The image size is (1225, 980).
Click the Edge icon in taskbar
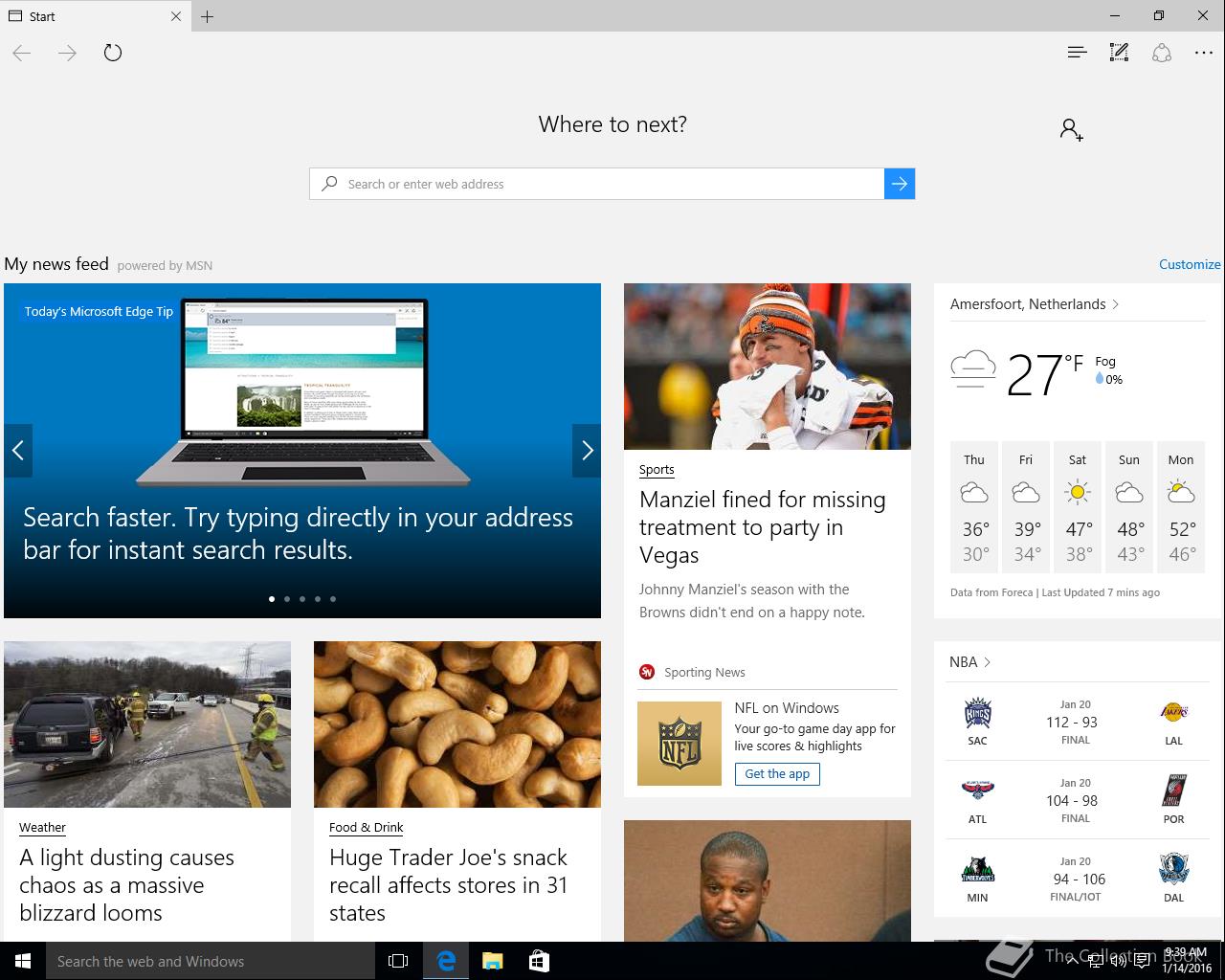[x=446, y=961]
